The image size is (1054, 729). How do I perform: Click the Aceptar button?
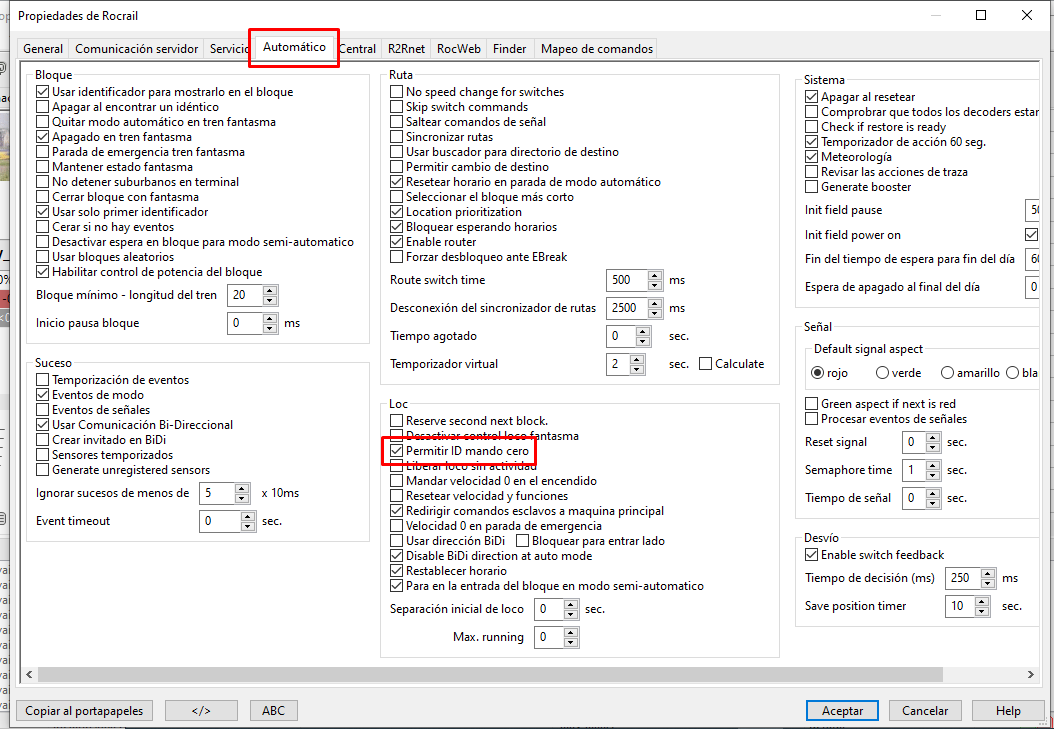pyautogui.click(x=842, y=710)
